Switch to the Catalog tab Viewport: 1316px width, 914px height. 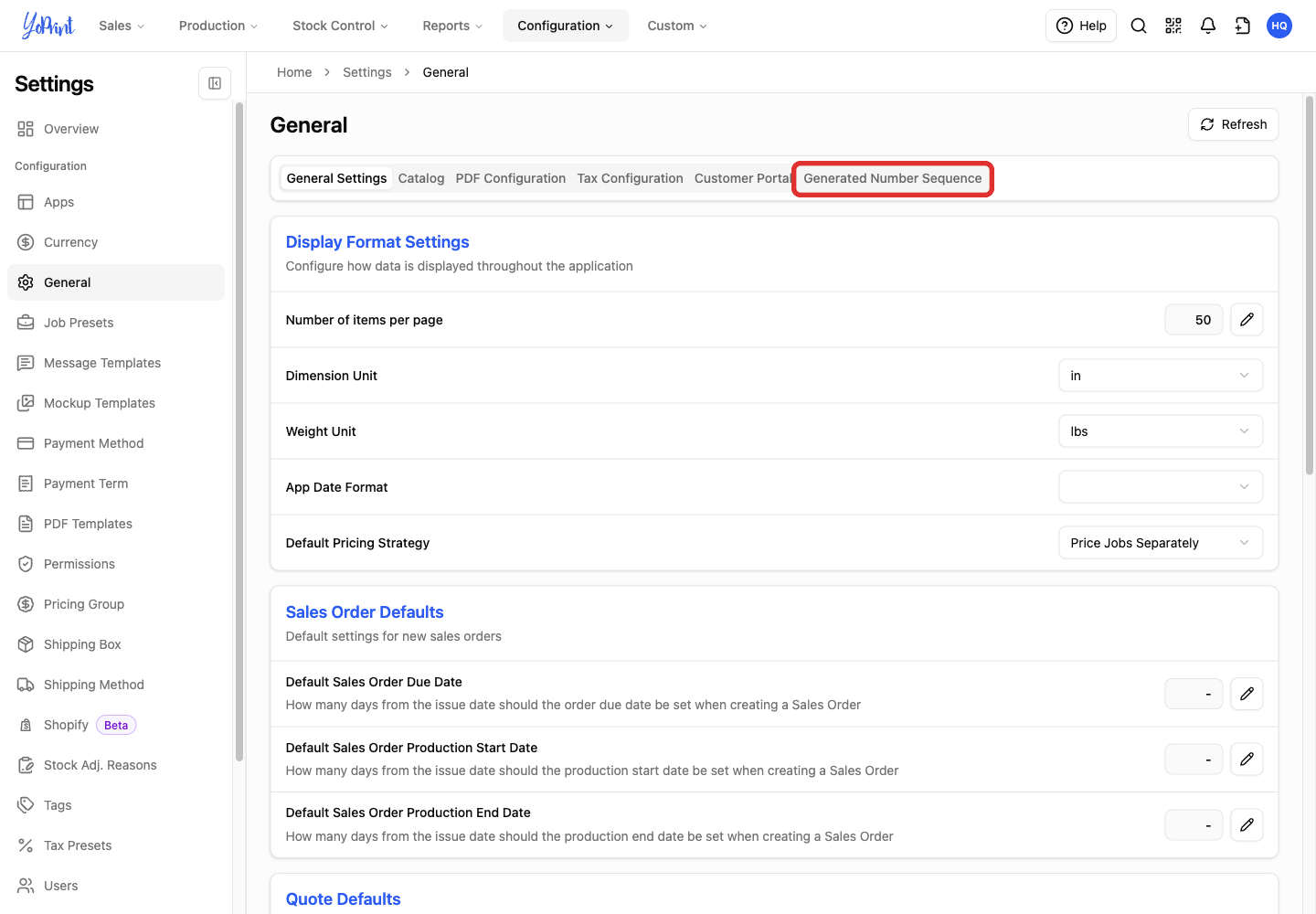tap(421, 178)
